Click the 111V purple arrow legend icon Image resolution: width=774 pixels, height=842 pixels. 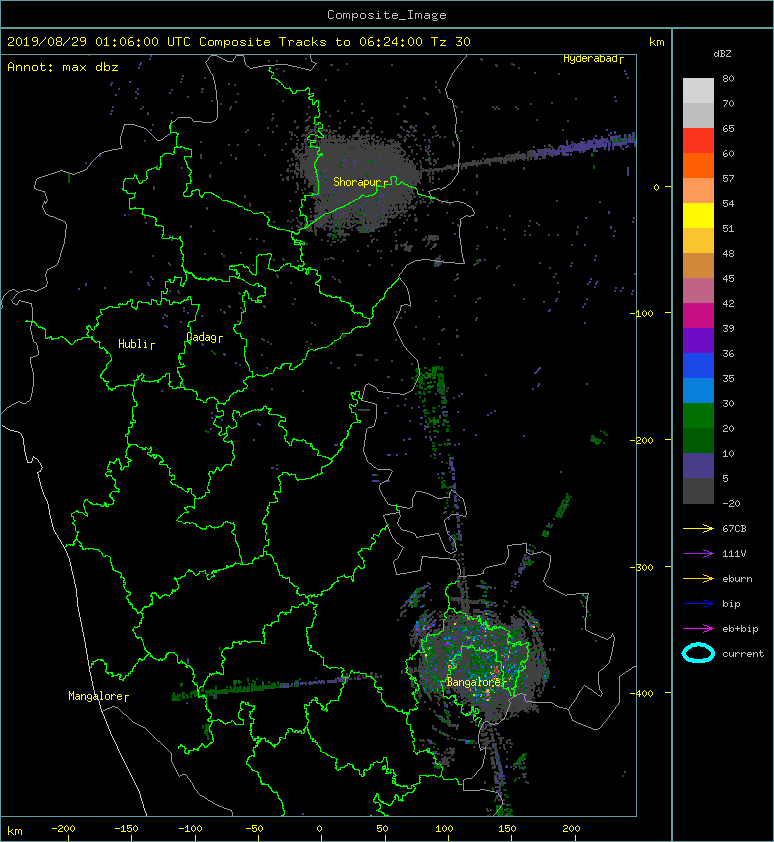tap(698, 554)
